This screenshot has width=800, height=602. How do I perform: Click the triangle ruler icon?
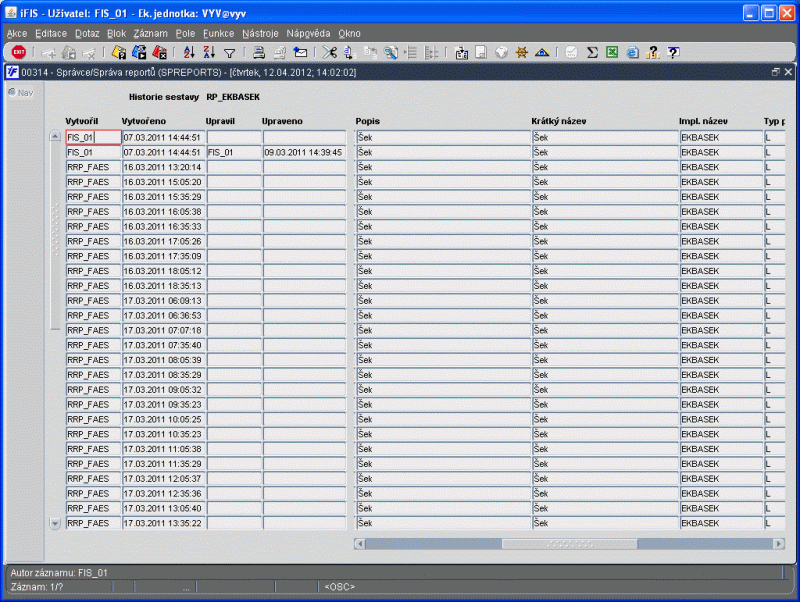[542, 52]
